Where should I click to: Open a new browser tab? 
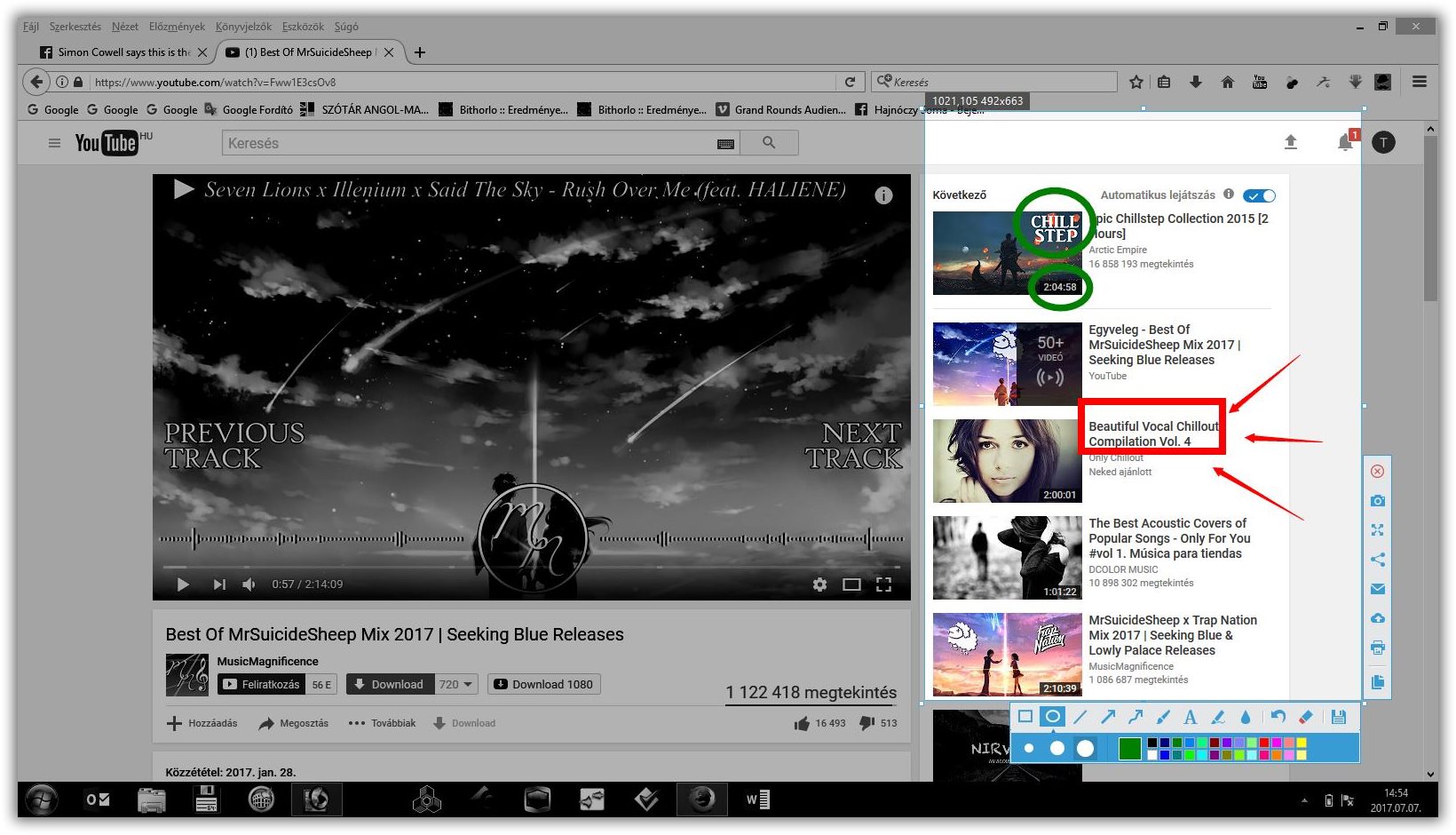[x=420, y=52]
